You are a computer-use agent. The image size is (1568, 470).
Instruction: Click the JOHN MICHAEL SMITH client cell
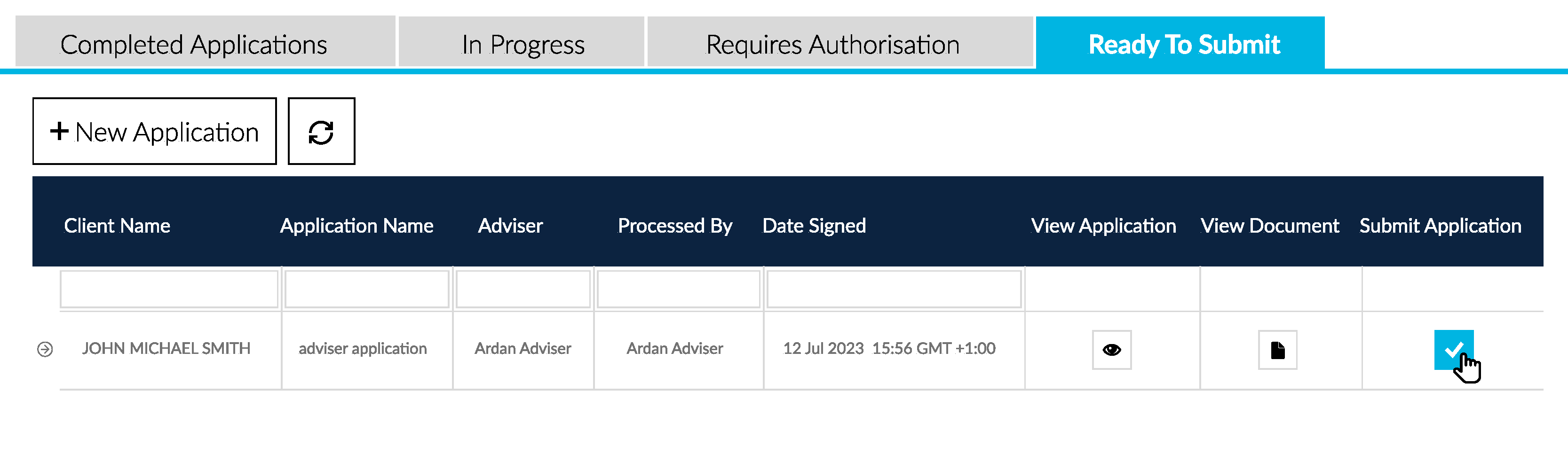166,348
